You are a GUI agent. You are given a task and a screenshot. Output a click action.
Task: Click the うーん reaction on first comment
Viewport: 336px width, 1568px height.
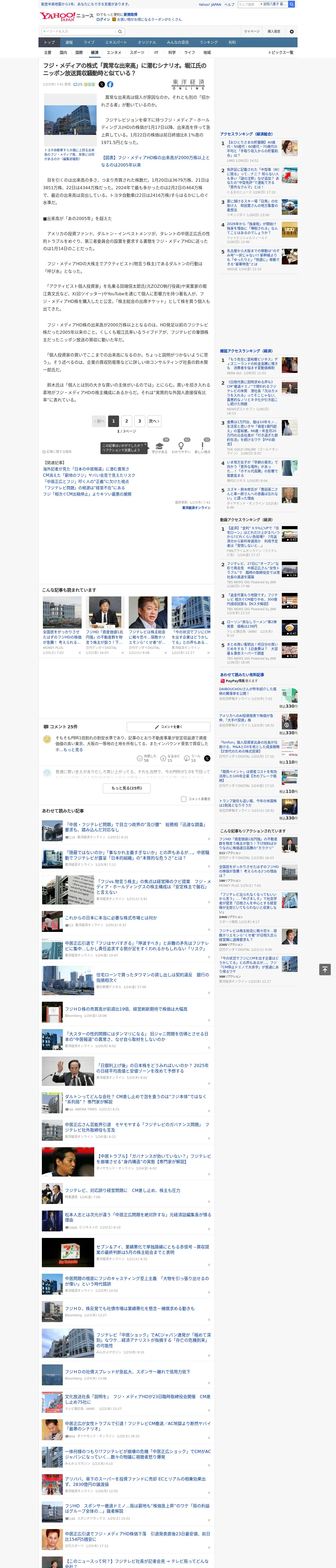tap(187, 758)
